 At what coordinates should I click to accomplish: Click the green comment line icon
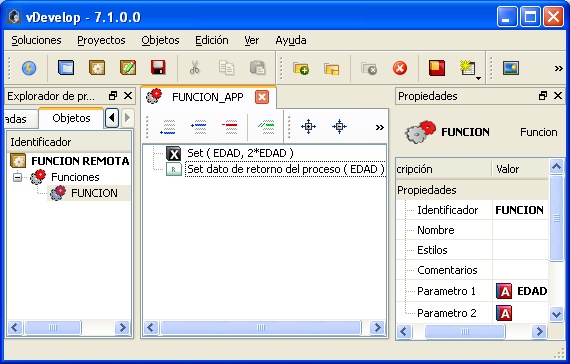pyautogui.click(x=266, y=127)
